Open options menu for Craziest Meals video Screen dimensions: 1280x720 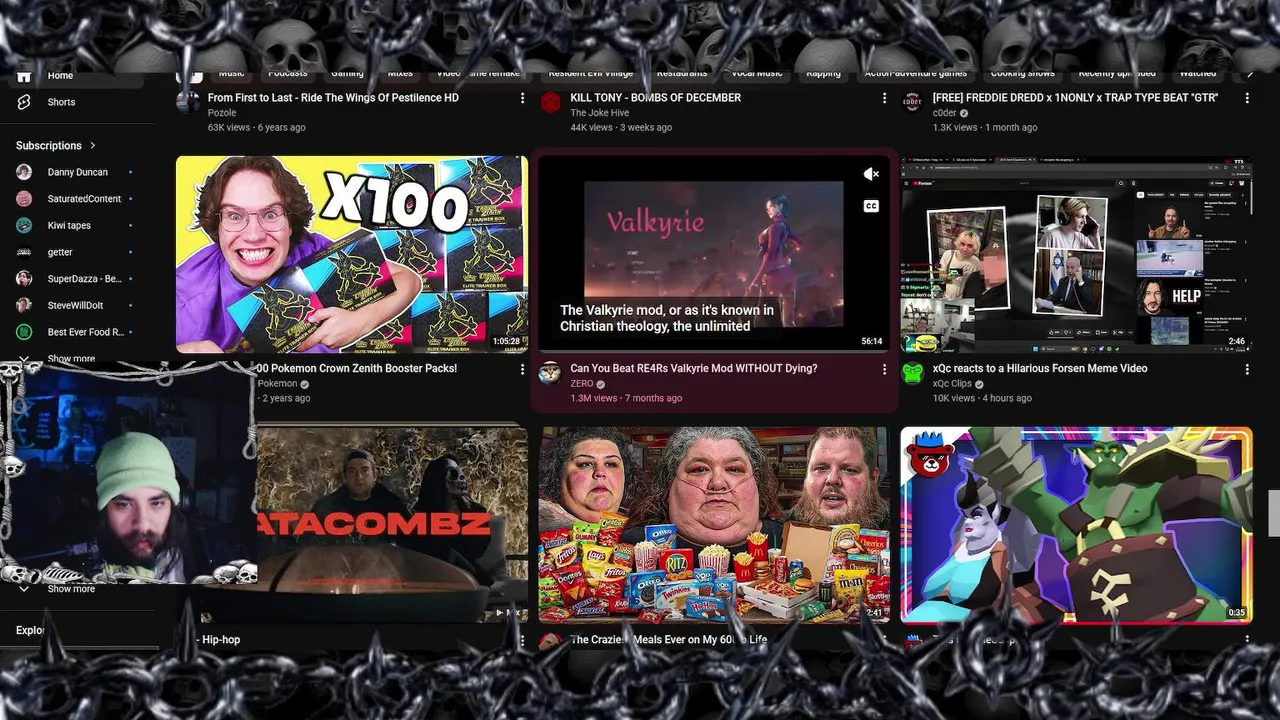pyautogui.click(x=884, y=640)
